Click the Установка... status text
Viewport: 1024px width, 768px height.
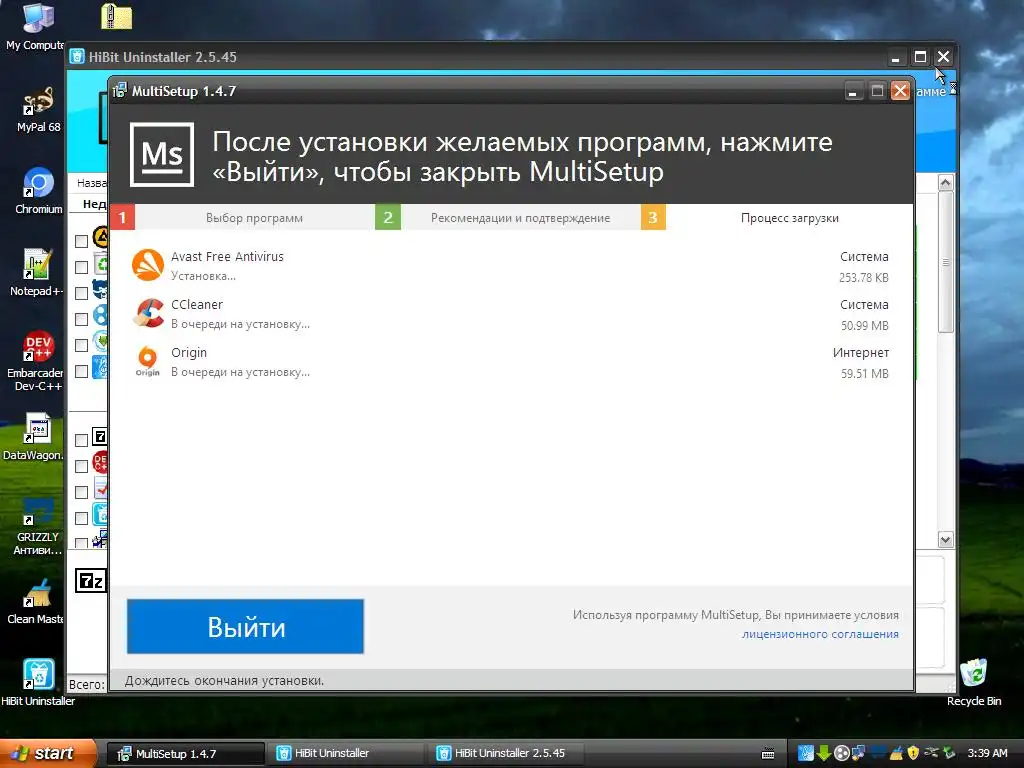[203, 276]
